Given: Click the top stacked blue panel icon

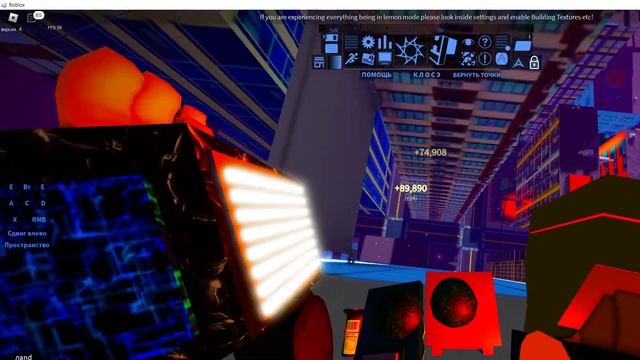Looking at the screenshot, I should pos(331,38).
